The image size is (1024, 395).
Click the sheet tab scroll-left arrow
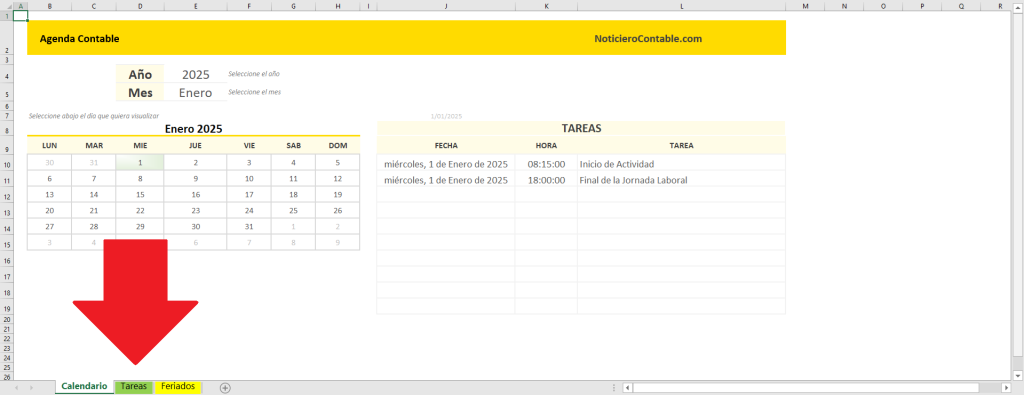tap(16, 388)
